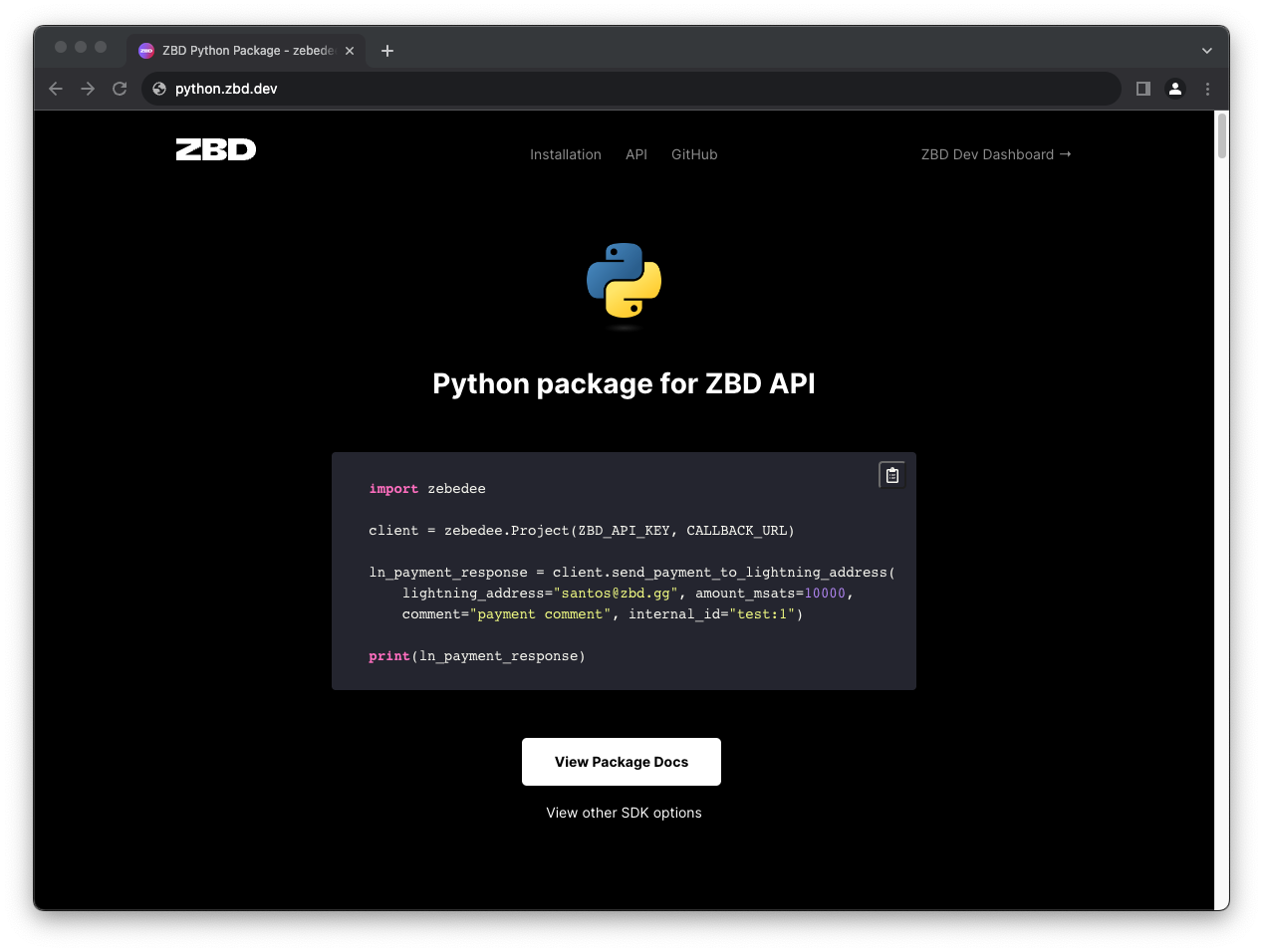
Task: Click the amount_msats value 10000
Action: coord(825,594)
